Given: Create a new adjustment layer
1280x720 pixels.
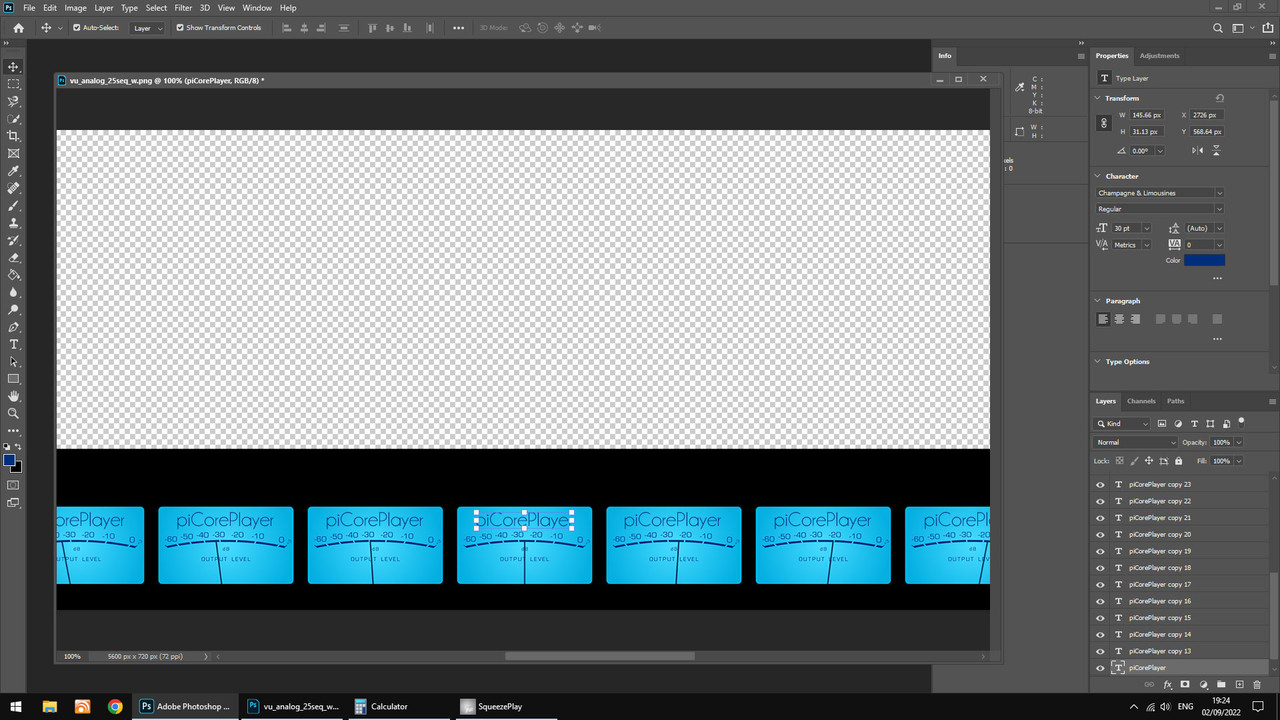Looking at the screenshot, I should pyautogui.click(x=1203, y=685).
